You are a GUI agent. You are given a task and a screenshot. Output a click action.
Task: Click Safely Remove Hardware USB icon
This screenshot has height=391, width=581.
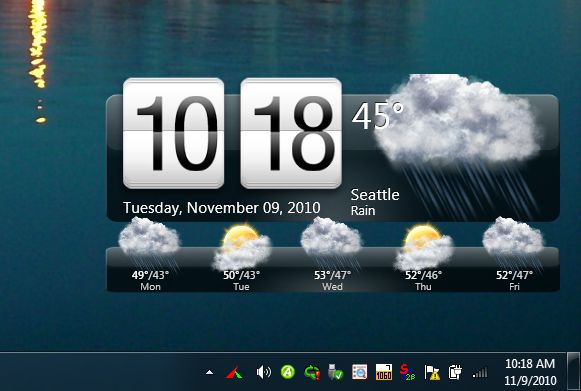336,372
